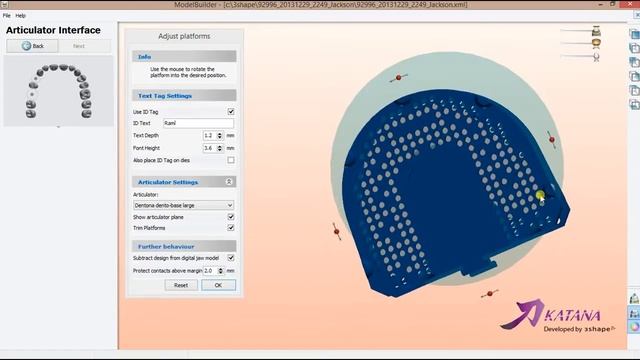Click the yellow control point on platform

pos(540,195)
